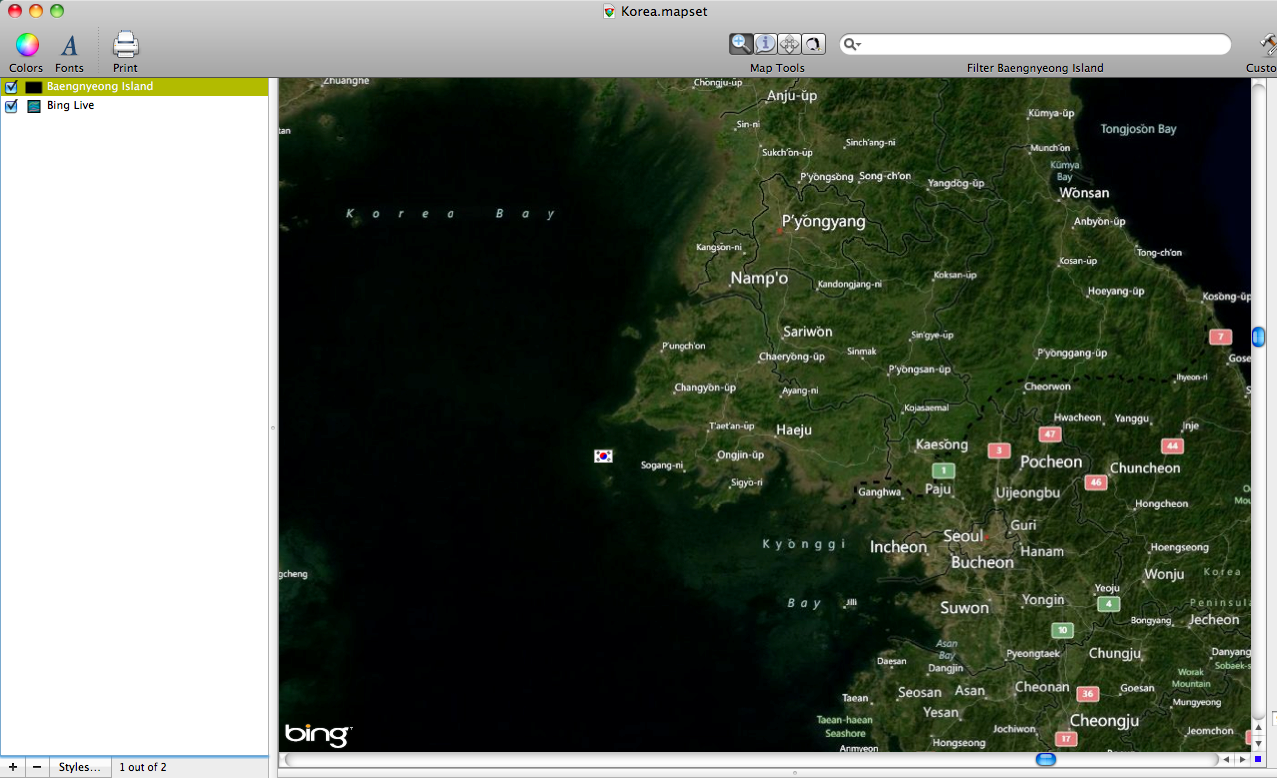Open the Styles… dialog

(79, 767)
